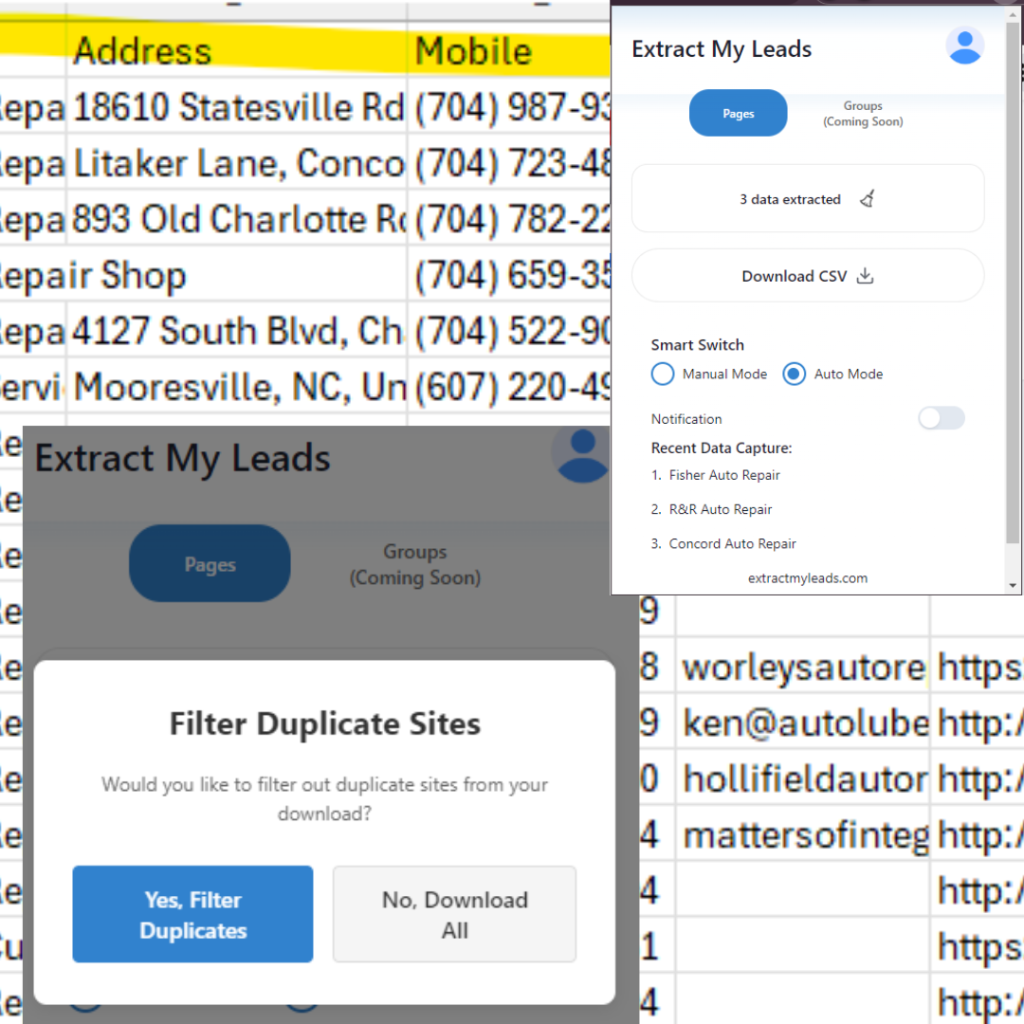Click the profile avatar in the grayed dialog header

click(x=581, y=455)
